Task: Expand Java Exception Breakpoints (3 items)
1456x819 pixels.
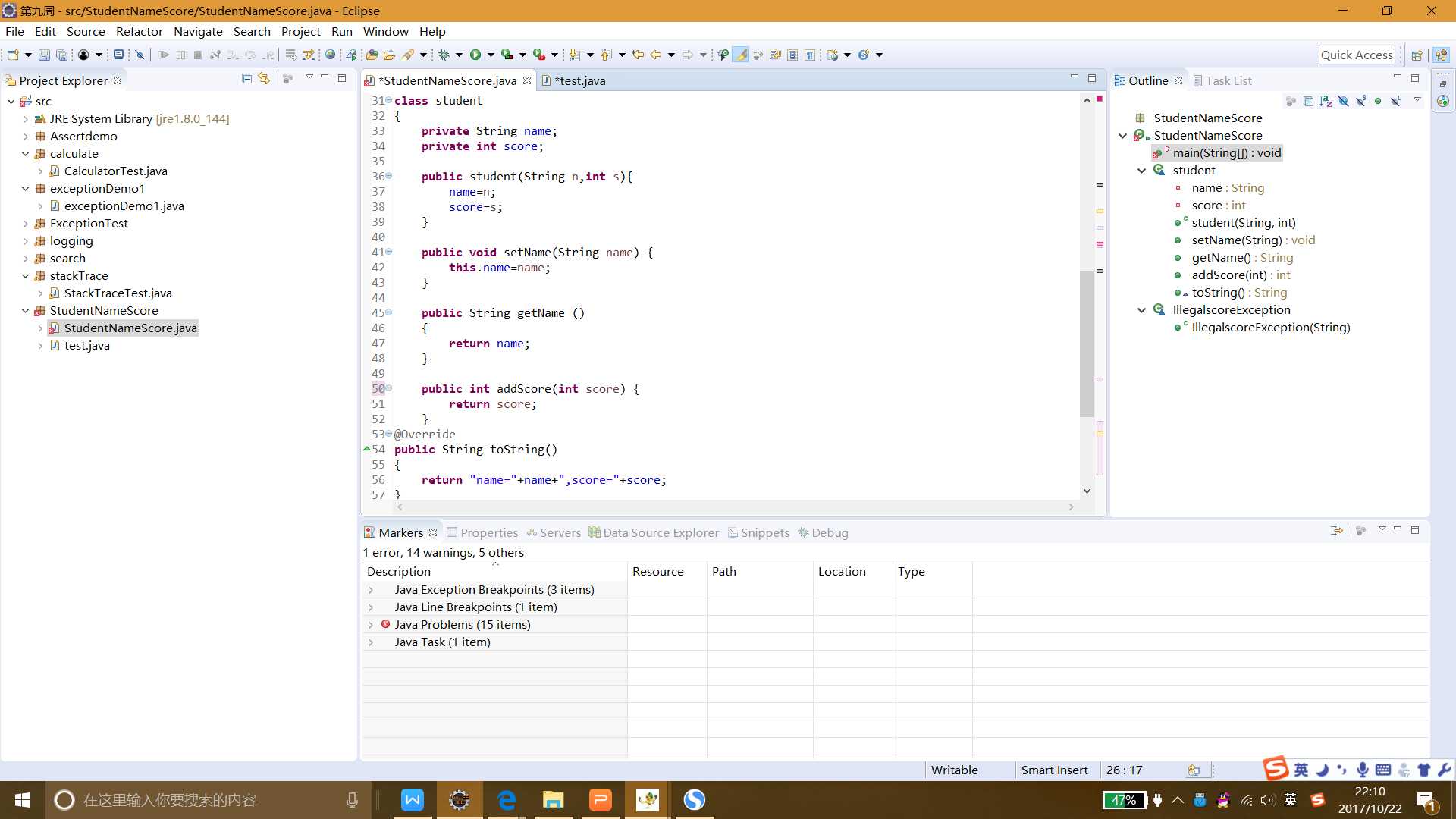Action: [x=371, y=589]
